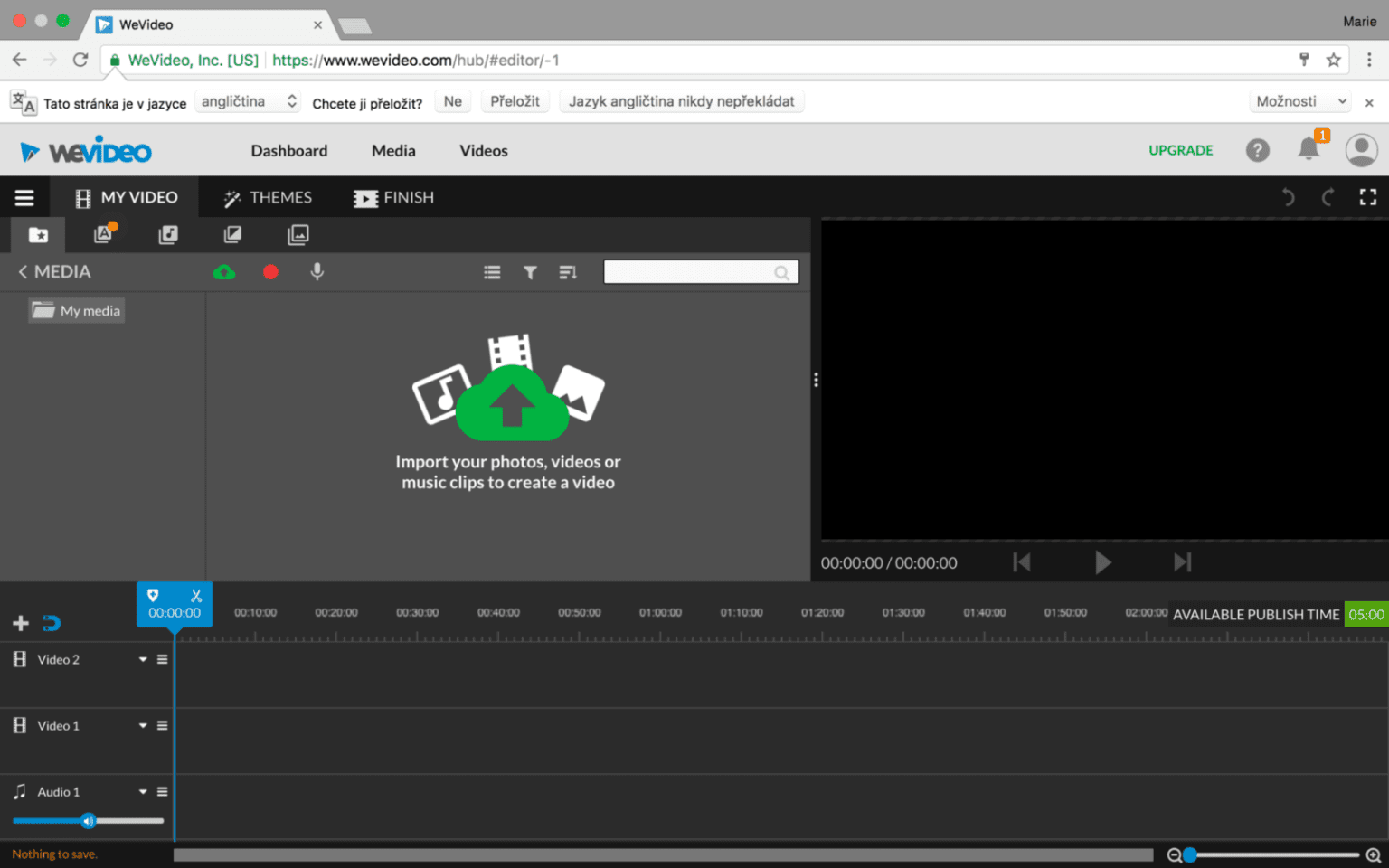Open the Audio 1 track options menu

tap(161, 791)
